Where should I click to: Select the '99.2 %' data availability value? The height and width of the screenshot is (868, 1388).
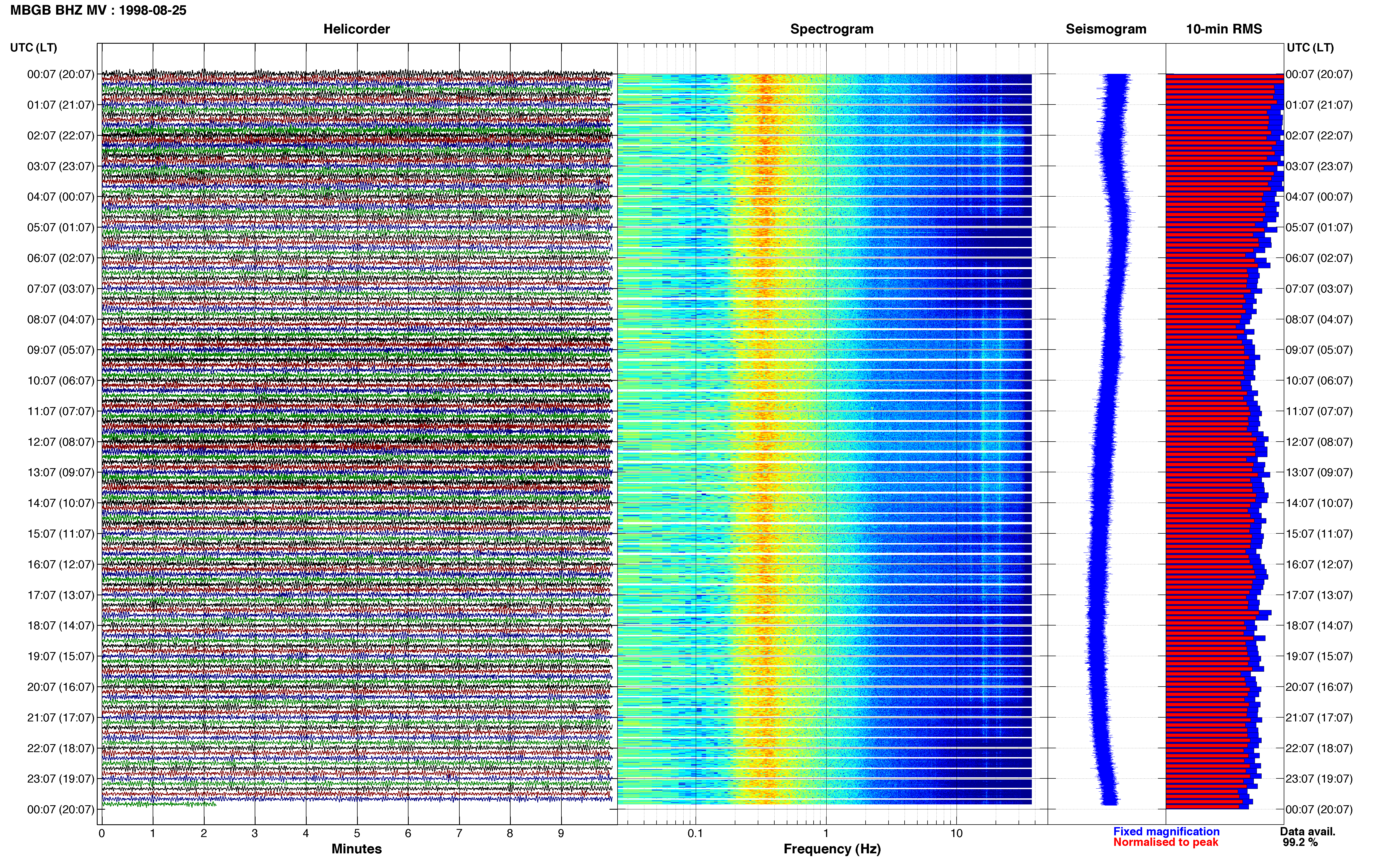pos(1300,842)
